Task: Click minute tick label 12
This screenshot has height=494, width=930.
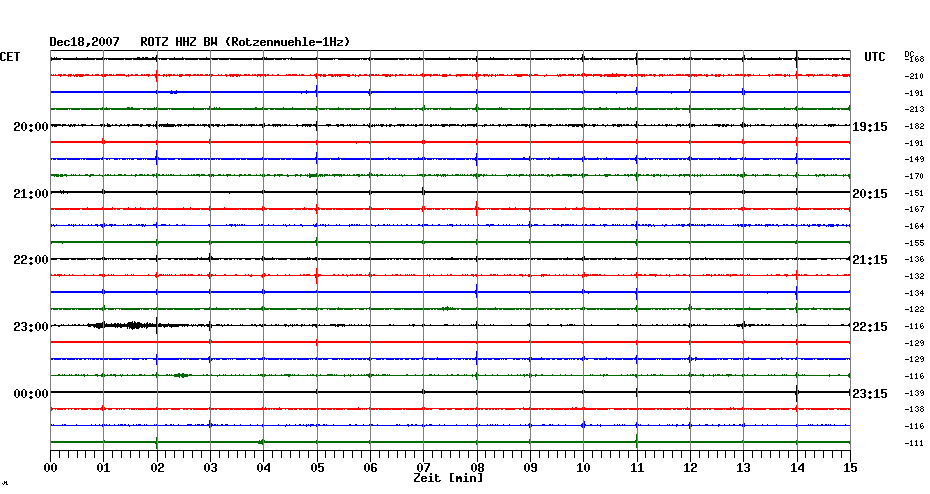Action: point(690,468)
